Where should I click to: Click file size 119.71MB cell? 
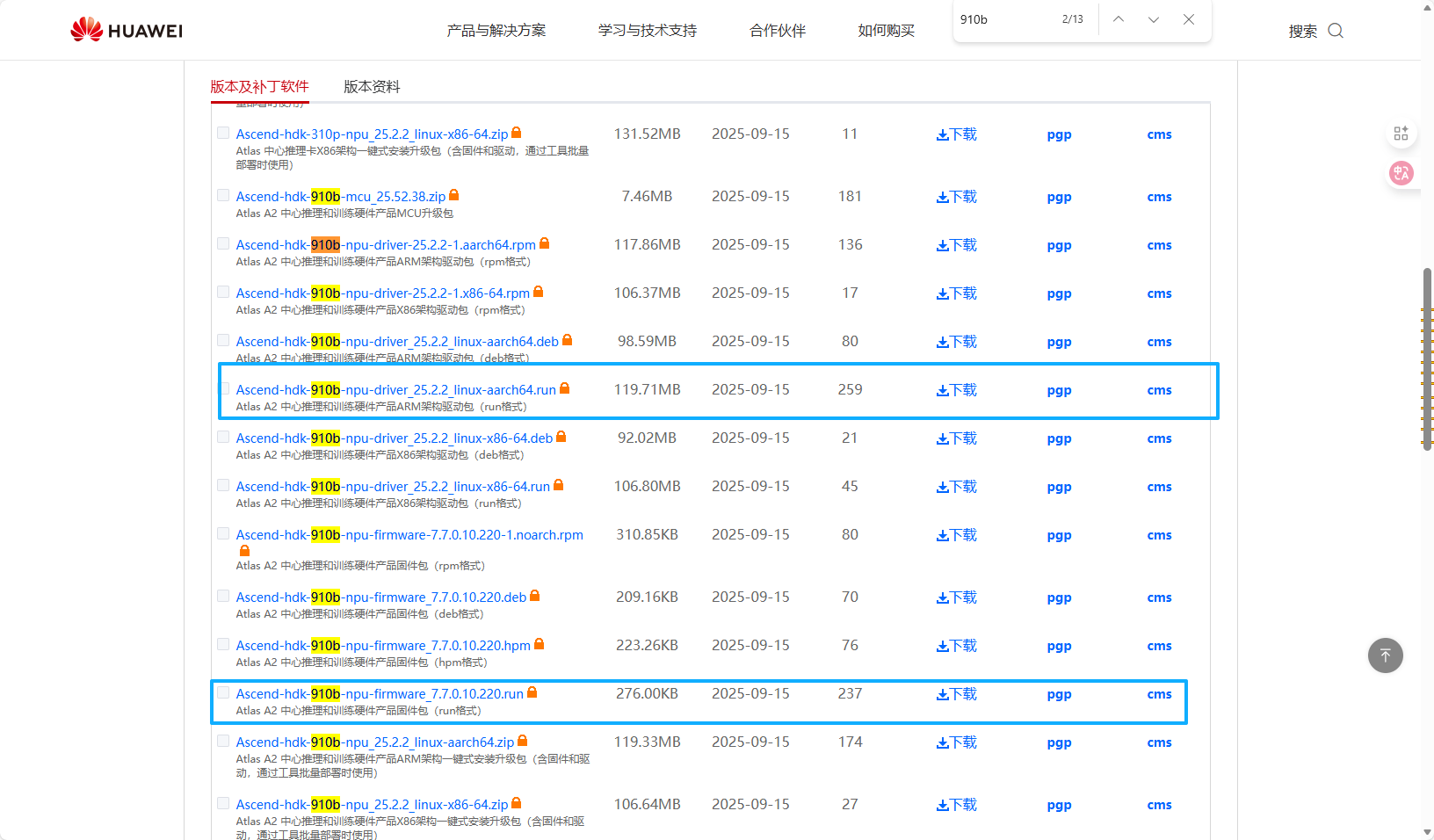pyautogui.click(x=648, y=389)
